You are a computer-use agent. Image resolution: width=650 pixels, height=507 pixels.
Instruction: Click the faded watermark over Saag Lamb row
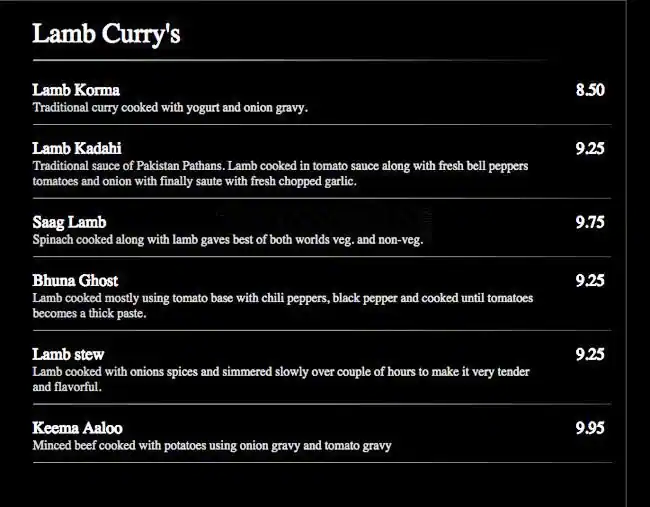pyautogui.click(x=322, y=214)
